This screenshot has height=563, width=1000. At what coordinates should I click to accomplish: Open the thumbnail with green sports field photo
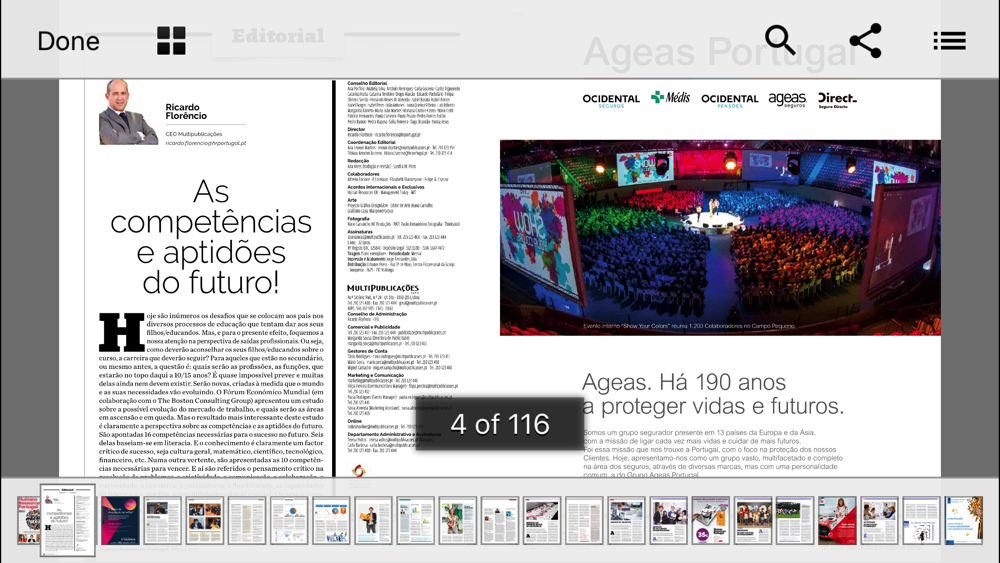point(795,520)
